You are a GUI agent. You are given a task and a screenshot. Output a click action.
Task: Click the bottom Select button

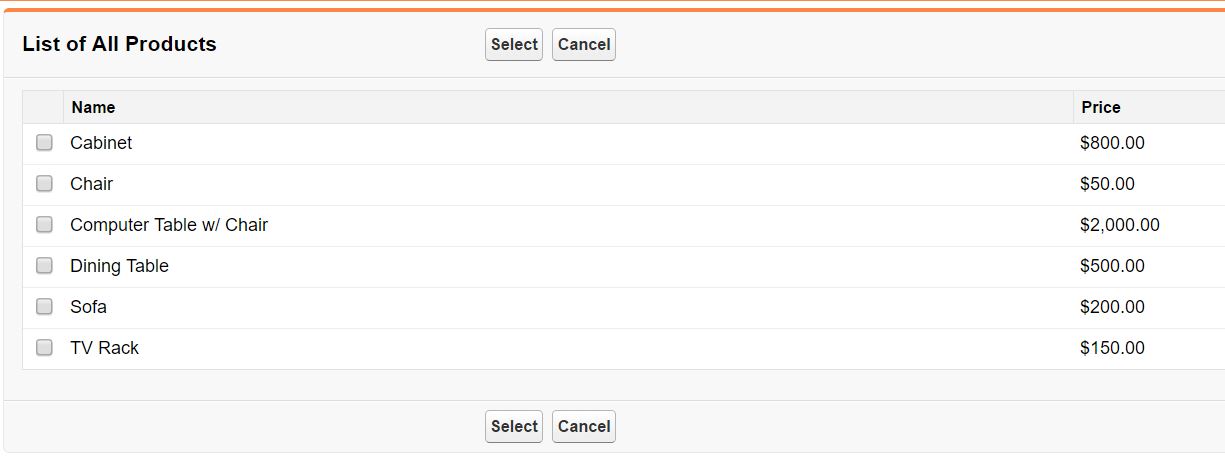pyautogui.click(x=514, y=426)
